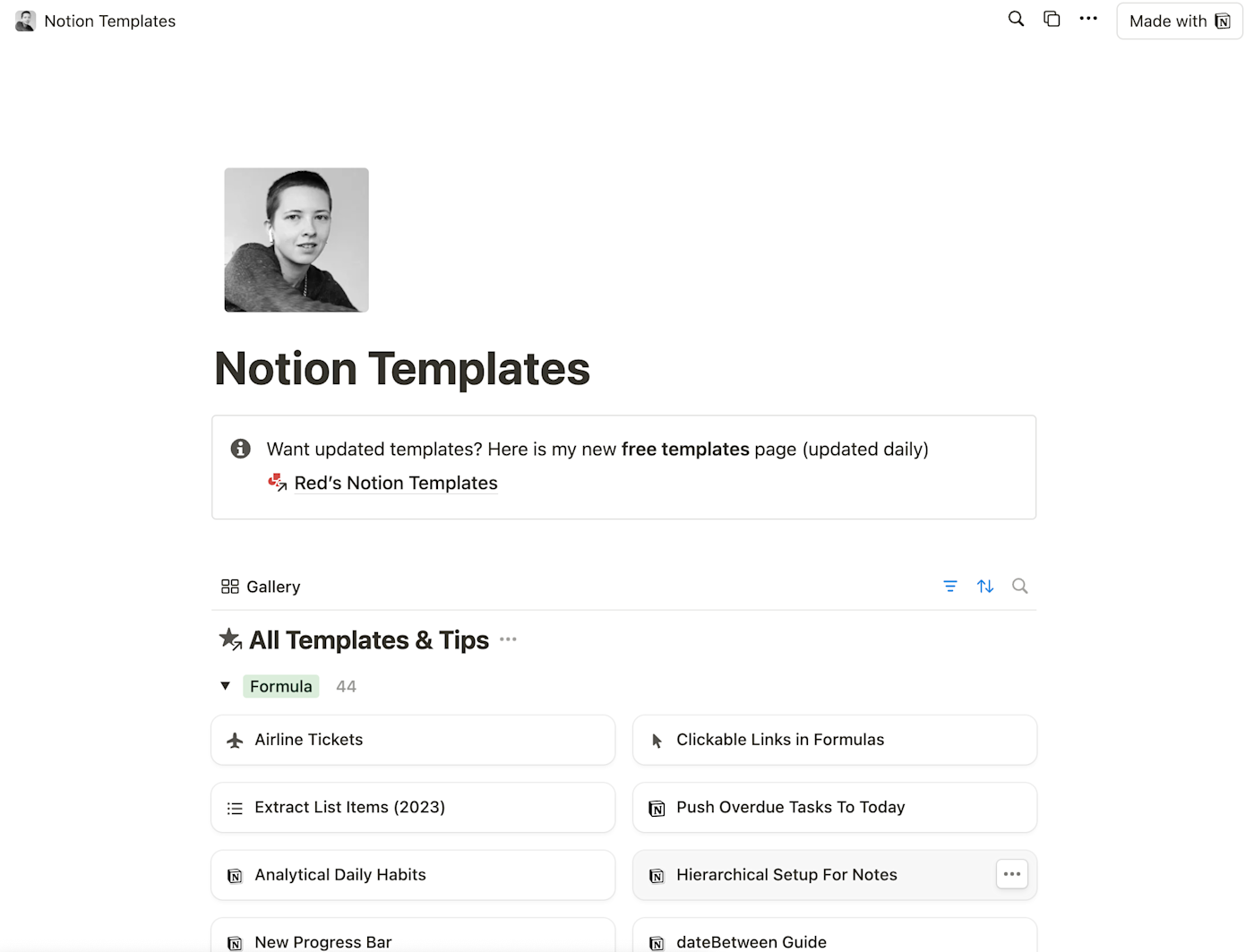This screenshot has height=952, width=1254.
Task: Click the cursor icon on Clickable Links card
Action: pyautogui.click(x=657, y=741)
